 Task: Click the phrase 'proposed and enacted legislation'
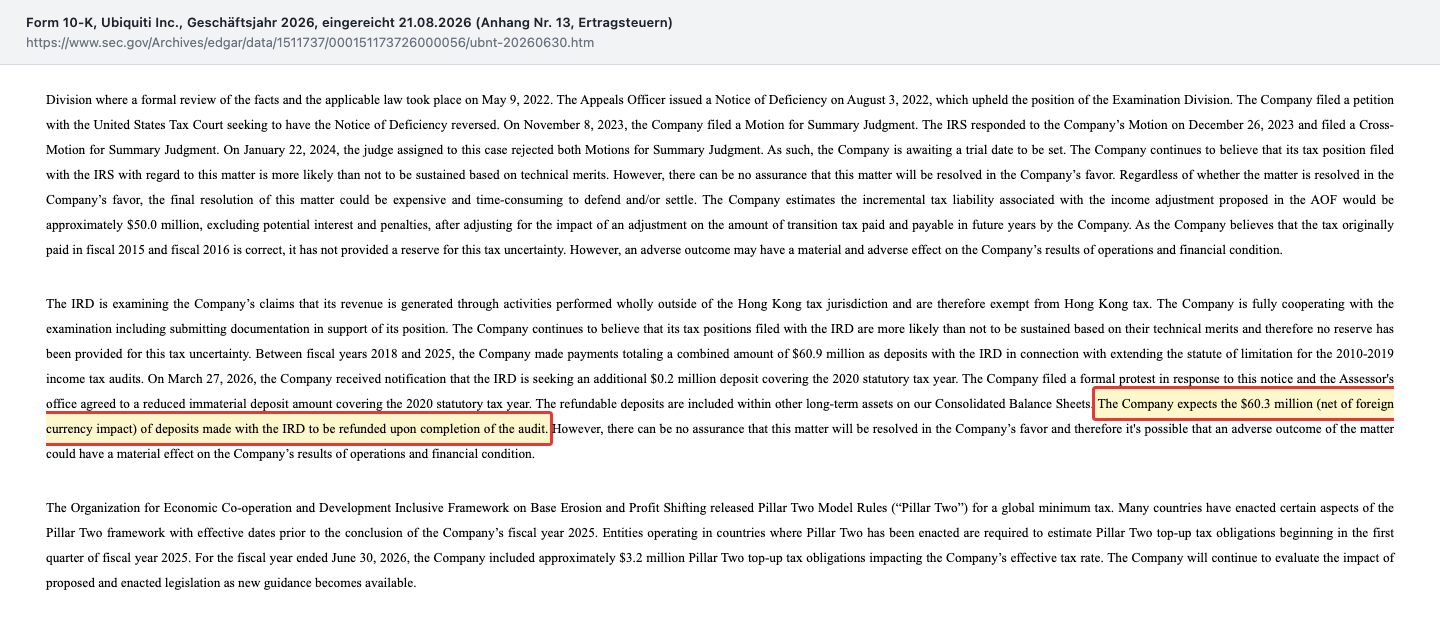tap(139, 583)
